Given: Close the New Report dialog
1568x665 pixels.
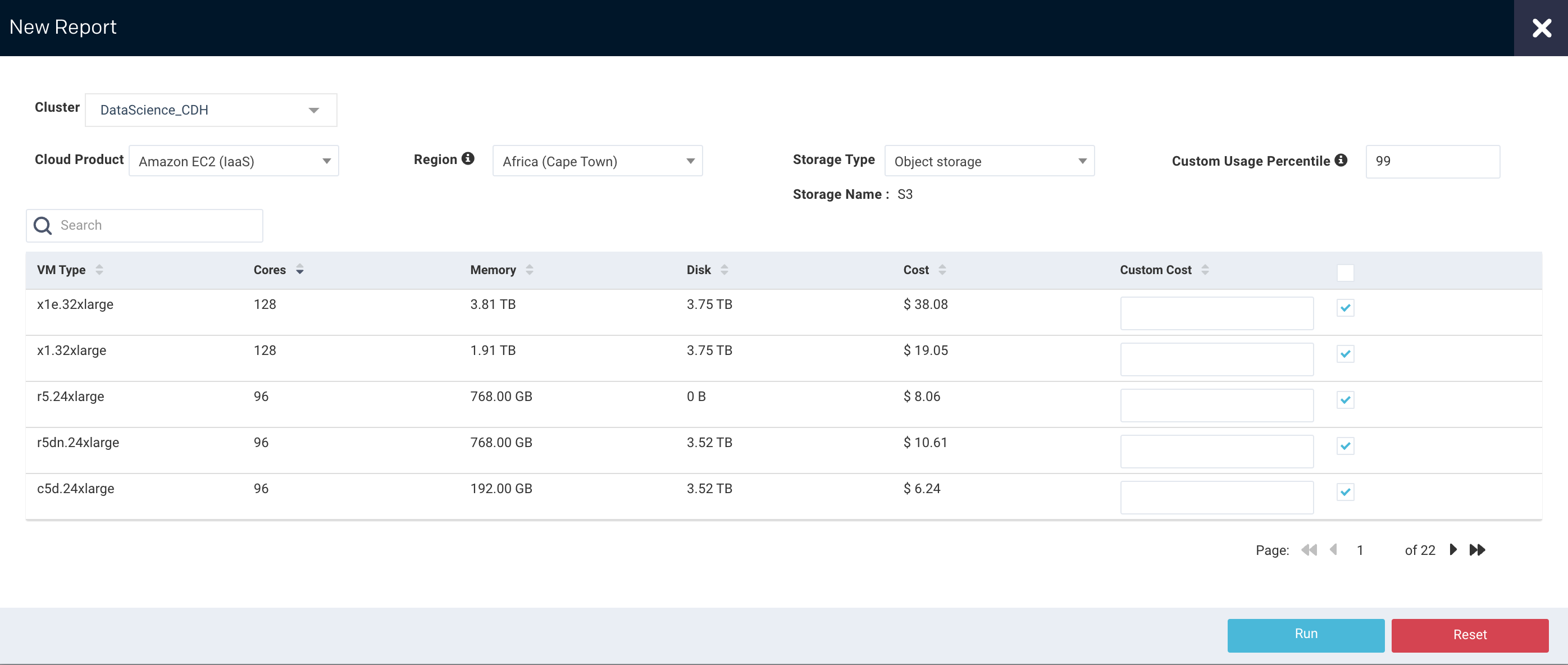Looking at the screenshot, I should pos(1541,28).
